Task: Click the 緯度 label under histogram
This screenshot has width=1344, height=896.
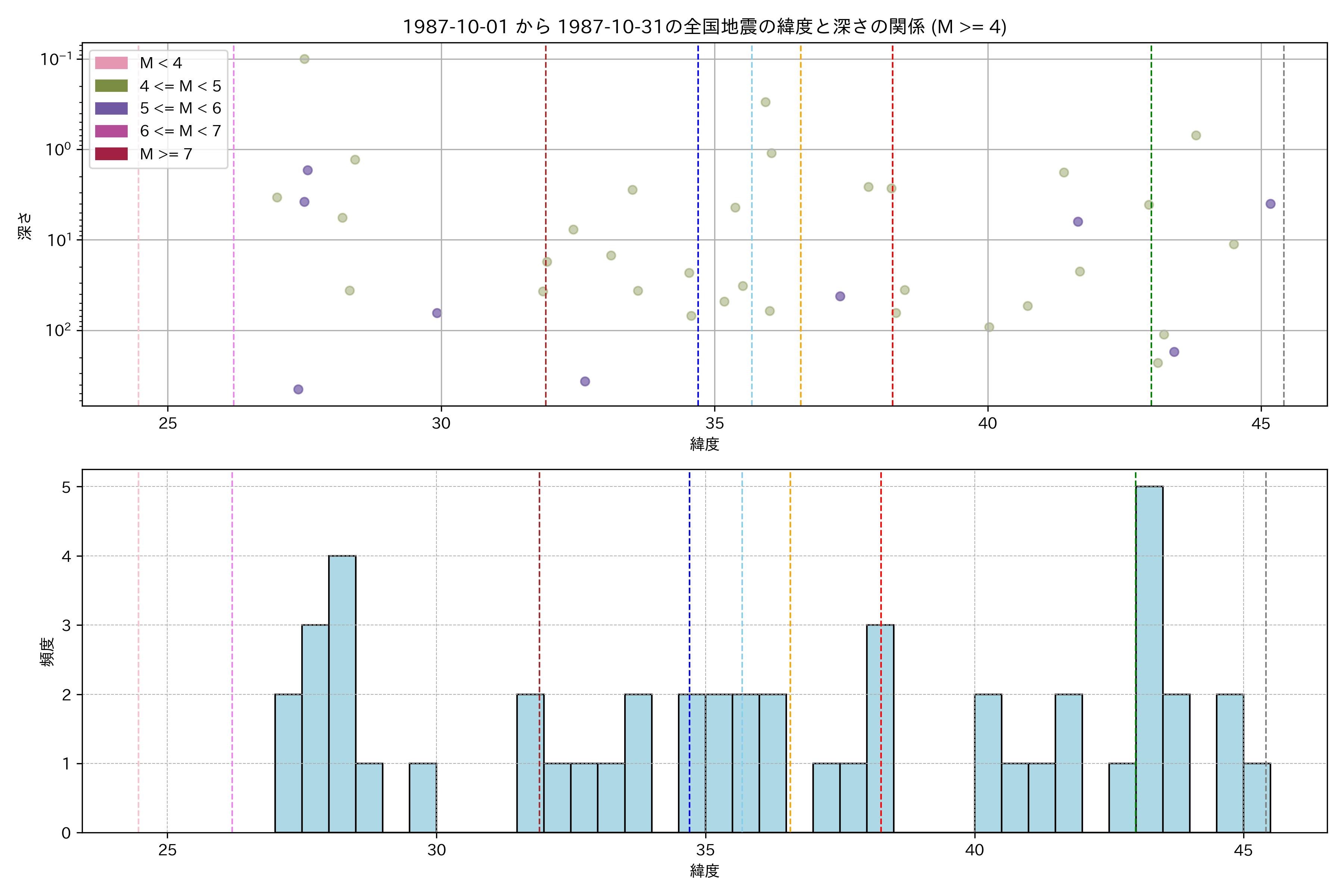Action: coord(704,871)
